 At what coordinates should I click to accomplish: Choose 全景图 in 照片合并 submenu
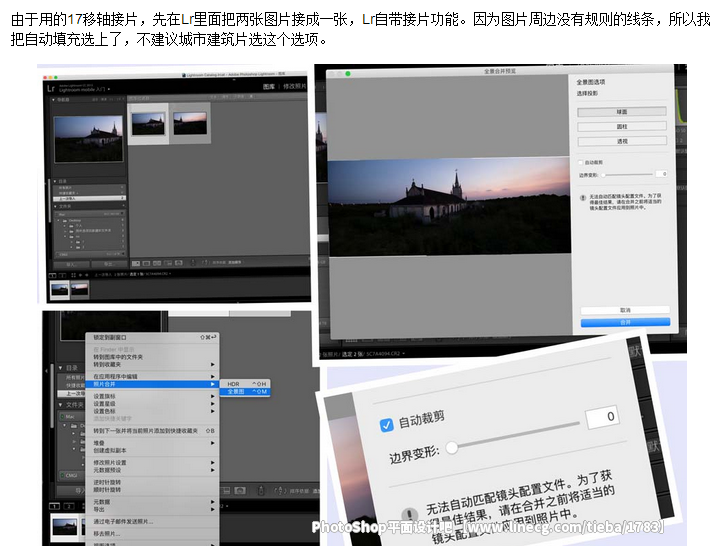tap(245, 392)
